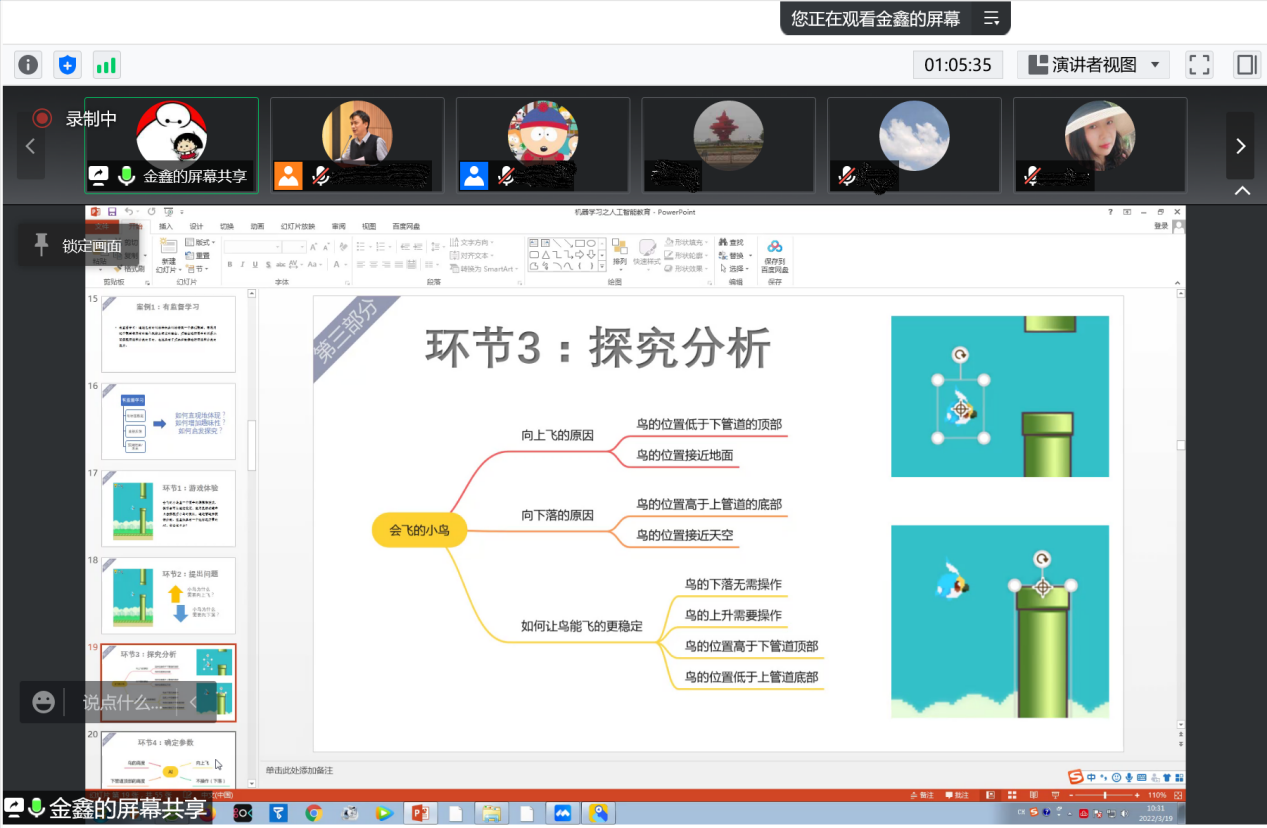The height and width of the screenshot is (828, 1267).
Task: Show next participants with the right arrow
Action: pyautogui.click(x=1240, y=146)
